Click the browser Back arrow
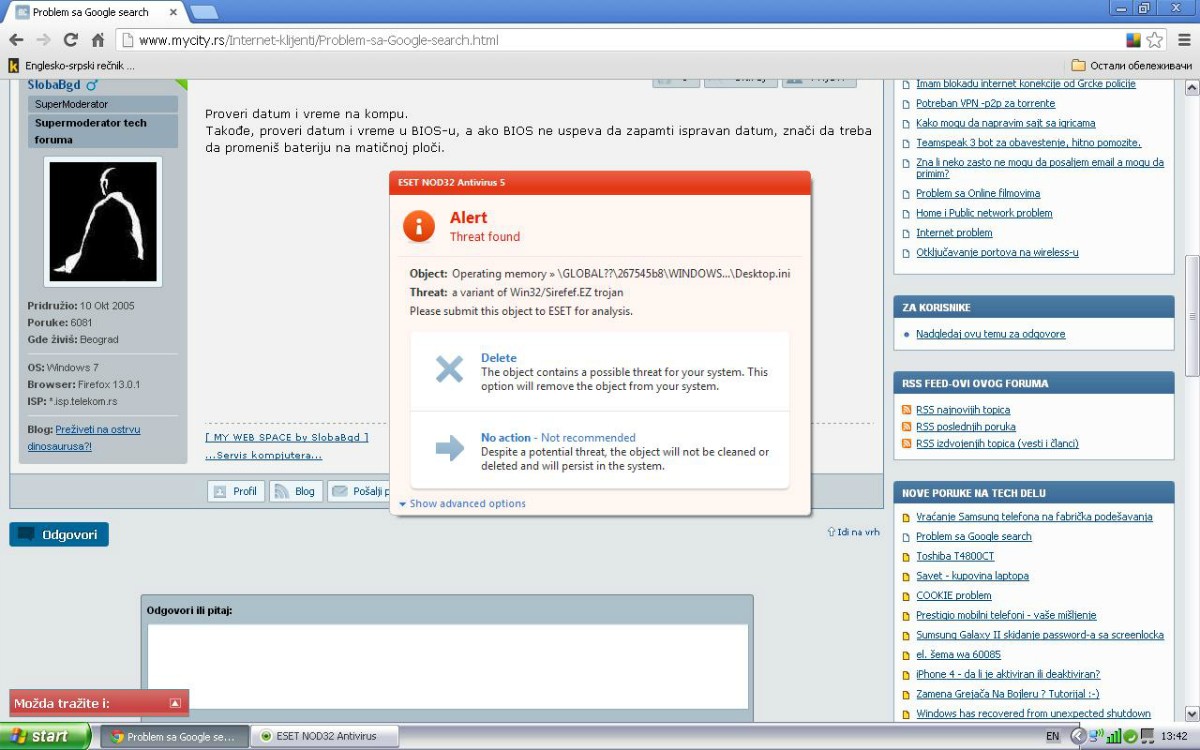 16,40
